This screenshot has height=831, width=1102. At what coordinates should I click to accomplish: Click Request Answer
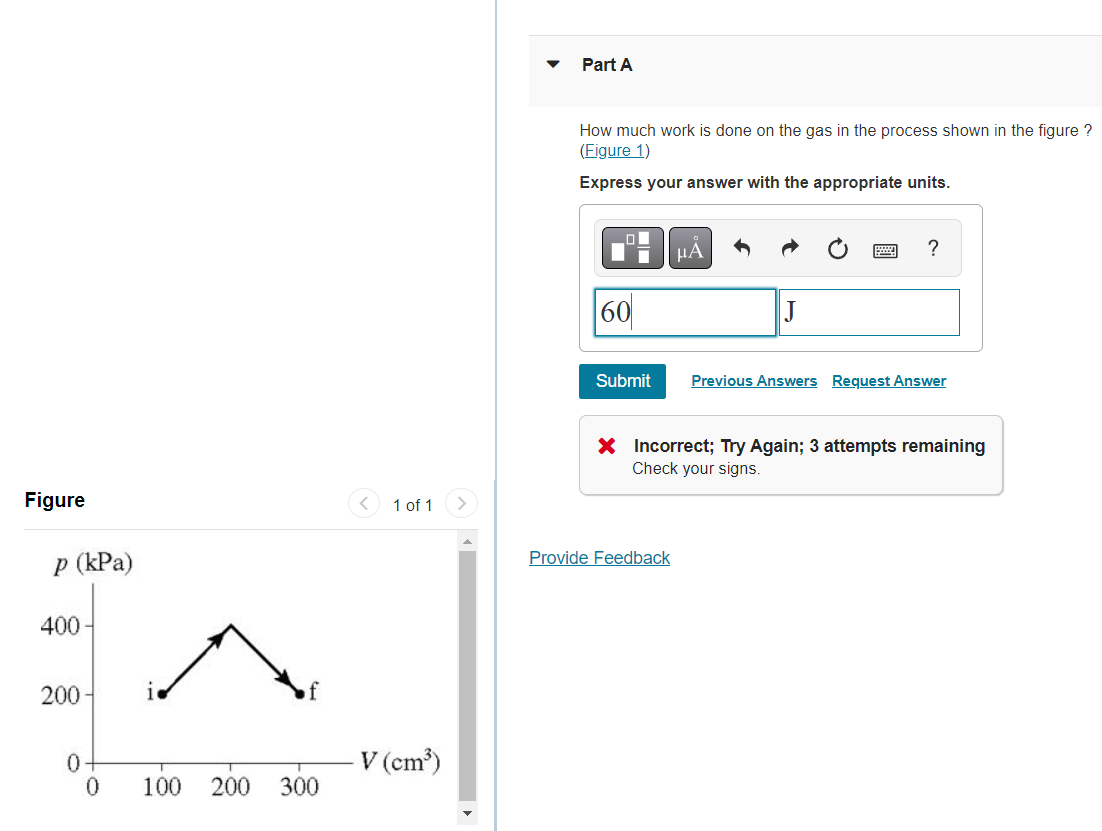click(888, 381)
